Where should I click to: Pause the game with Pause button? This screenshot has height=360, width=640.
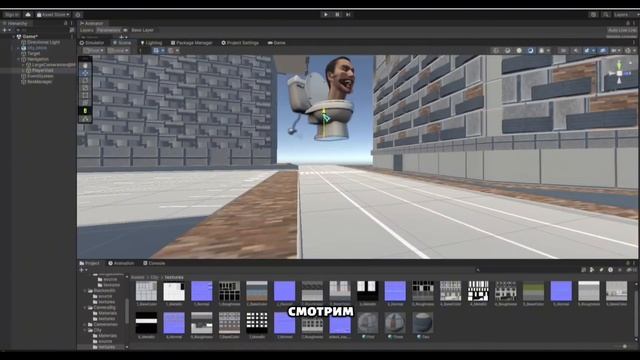point(337,14)
